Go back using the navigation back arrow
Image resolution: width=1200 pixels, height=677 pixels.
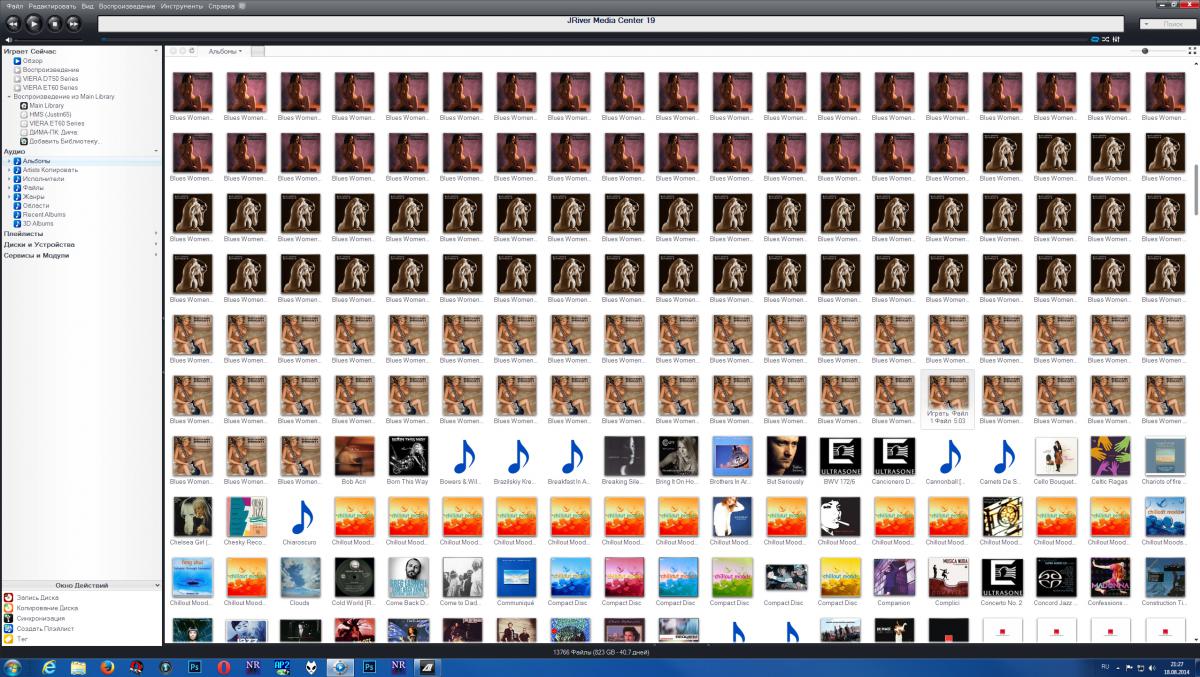click(x=173, y=50)
